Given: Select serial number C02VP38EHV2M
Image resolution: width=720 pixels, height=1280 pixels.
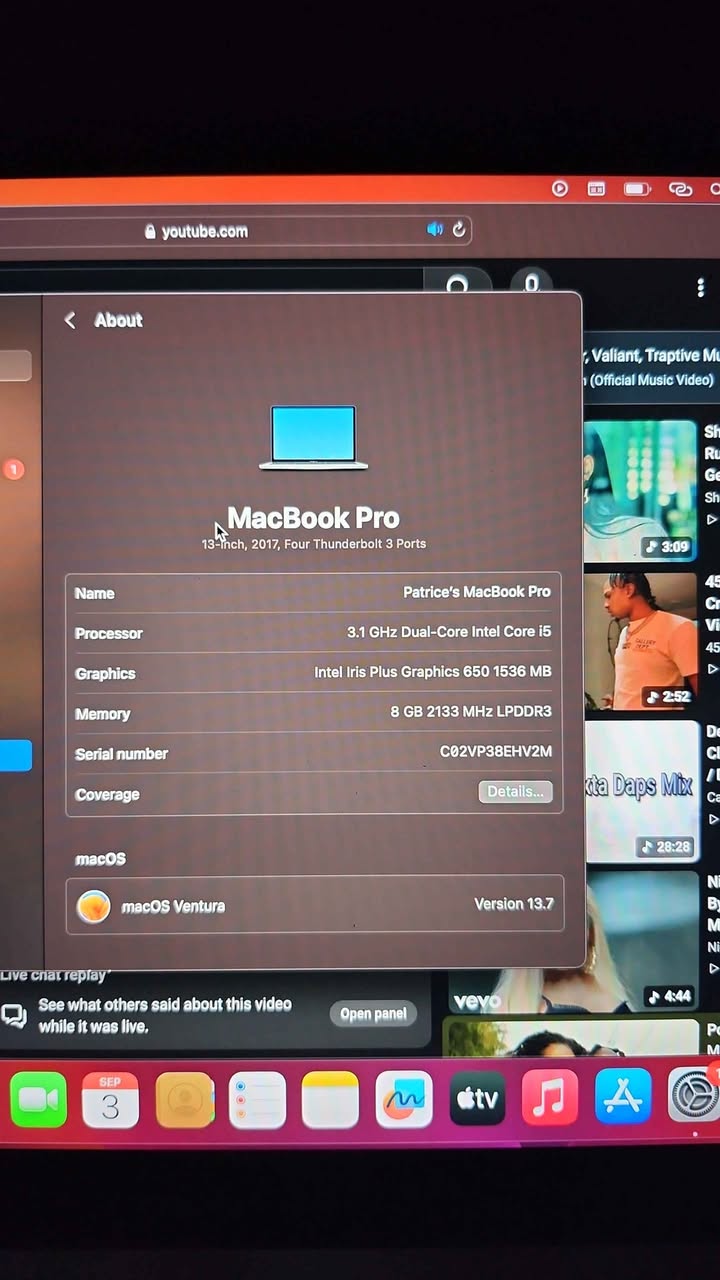Looking at the screenshot, I should coord(496,752).
